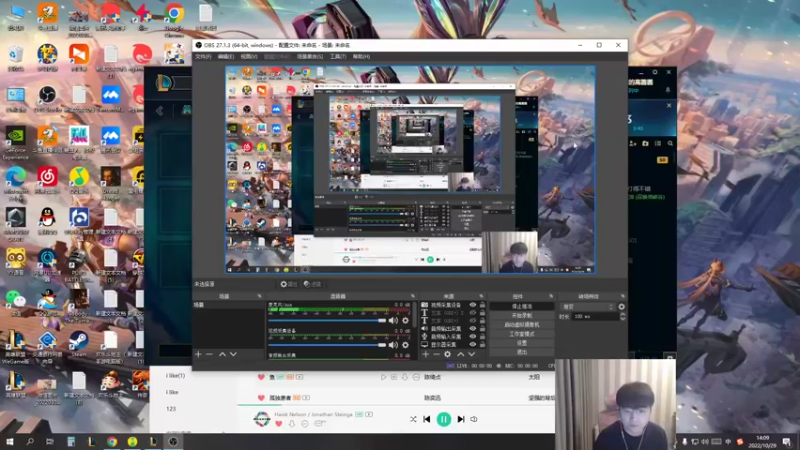
Task: Open OBS Settings button in Controls
Action: tap(521, 343)
